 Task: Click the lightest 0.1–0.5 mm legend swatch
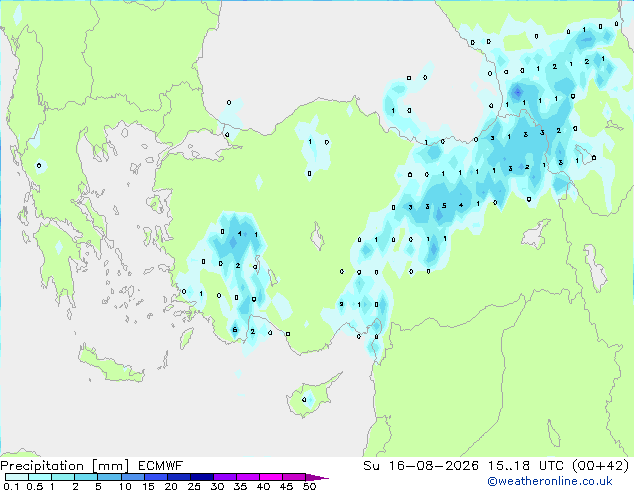pyautogui.click(x=17, y=477)
